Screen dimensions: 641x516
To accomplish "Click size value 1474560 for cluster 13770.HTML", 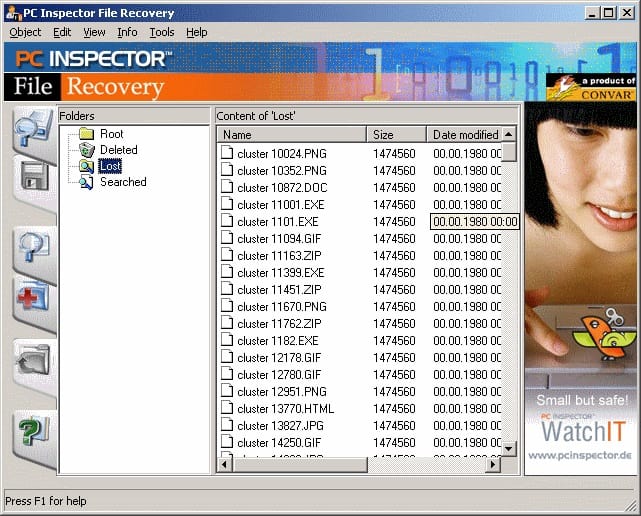I will point(394,409).
